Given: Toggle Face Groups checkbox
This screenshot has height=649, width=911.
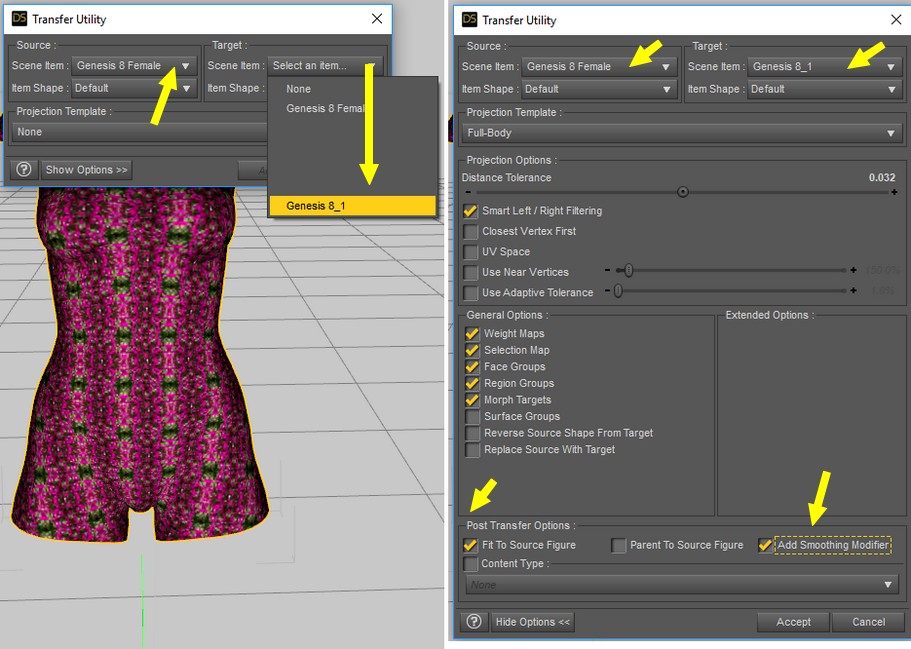Looking at the screenshot, I should (x=472, y=367).
